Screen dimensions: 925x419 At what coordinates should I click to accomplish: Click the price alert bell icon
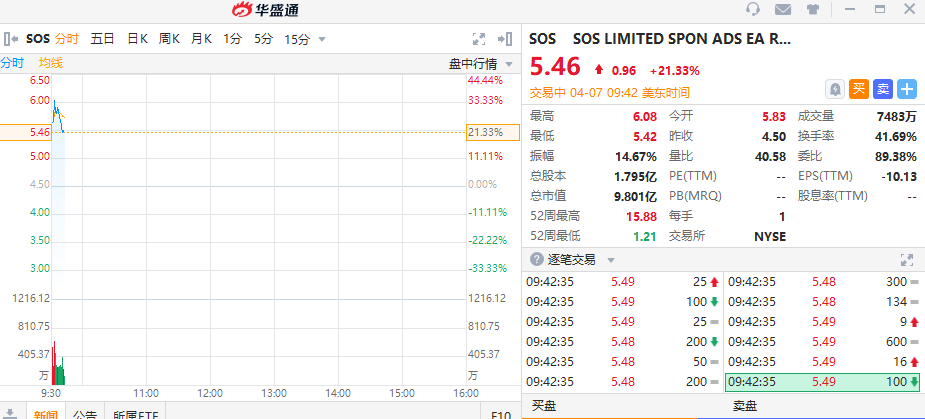[835, 89]
